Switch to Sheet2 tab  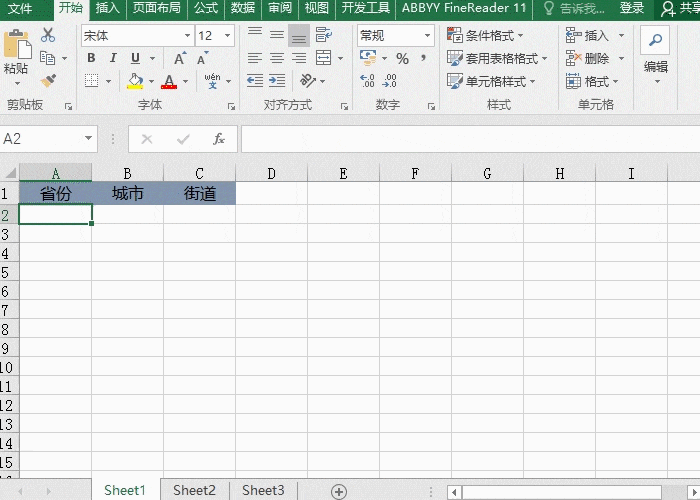pos(194,490)
